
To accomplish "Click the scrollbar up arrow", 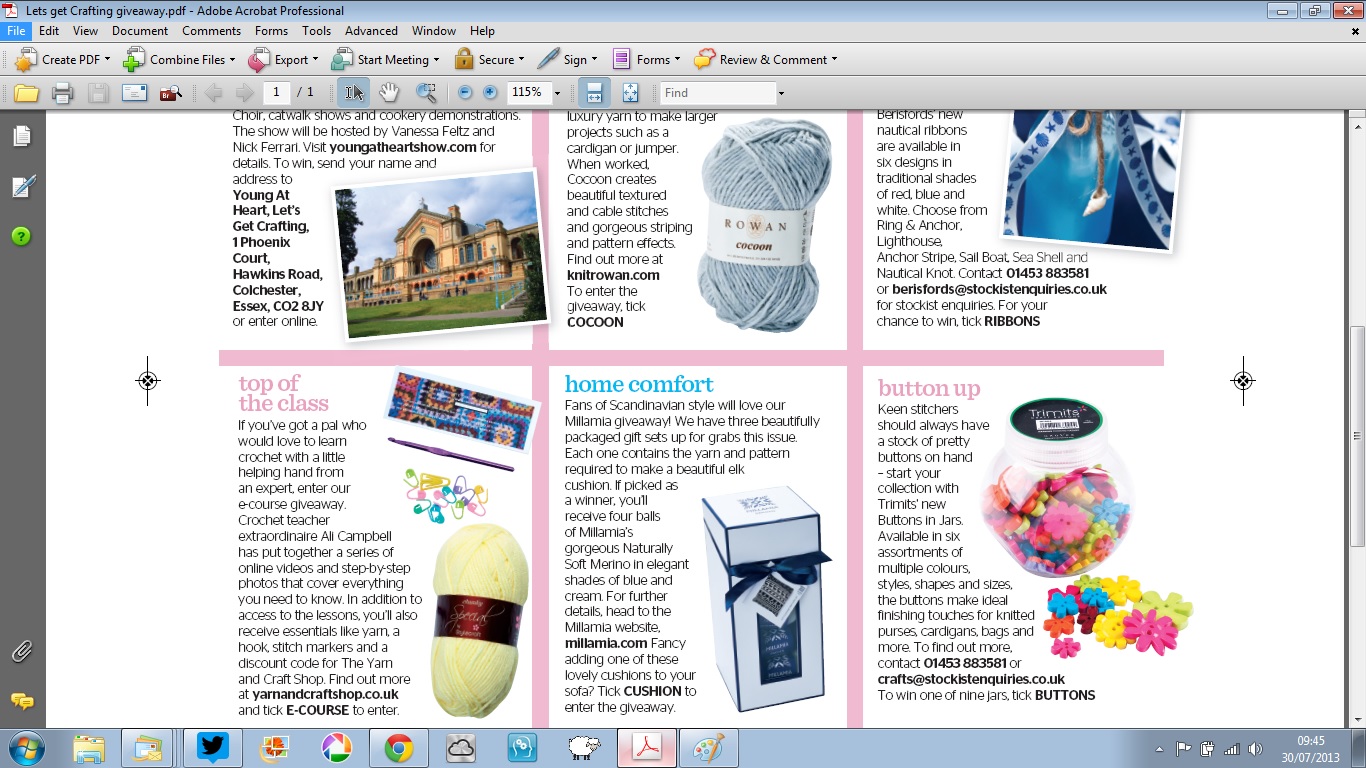I will (x=1357, y=120).
